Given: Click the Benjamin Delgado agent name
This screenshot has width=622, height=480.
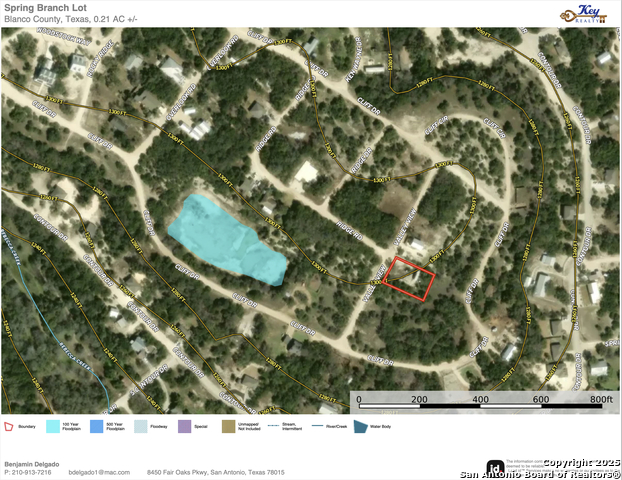Looking at the screenshot, I should pyautogui.click(x=32, y=464).
